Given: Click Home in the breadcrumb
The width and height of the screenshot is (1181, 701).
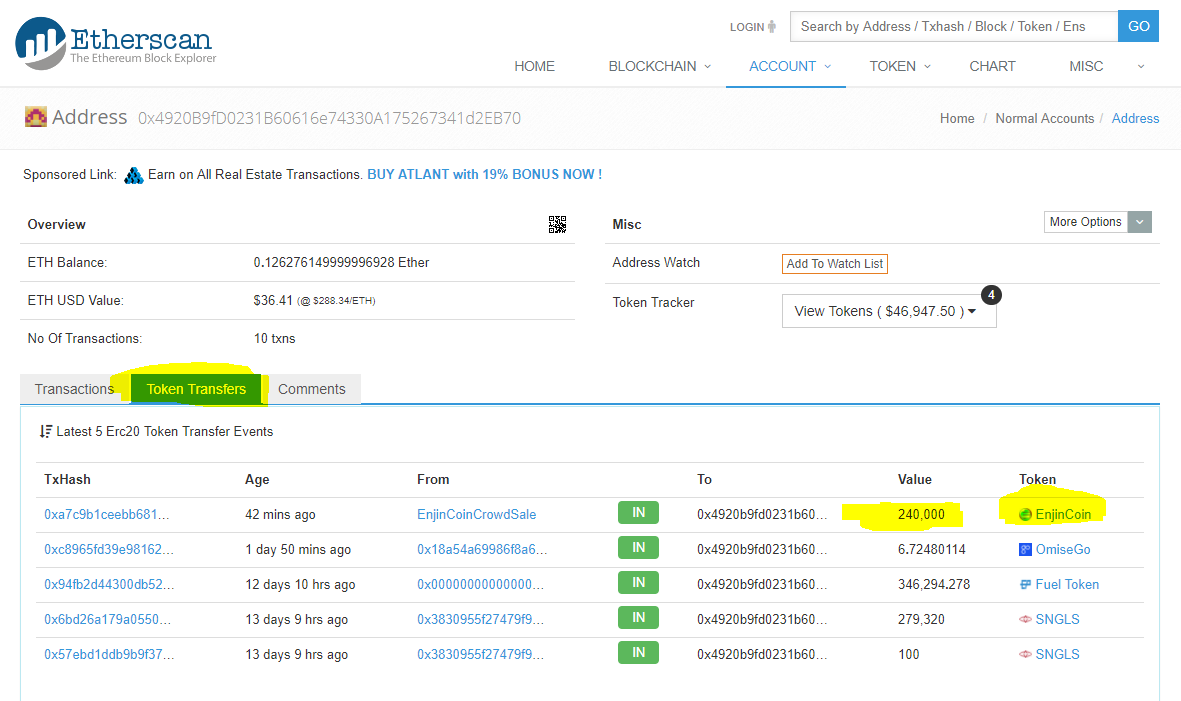Looking at the screenshot, I should tap(957, 119).
